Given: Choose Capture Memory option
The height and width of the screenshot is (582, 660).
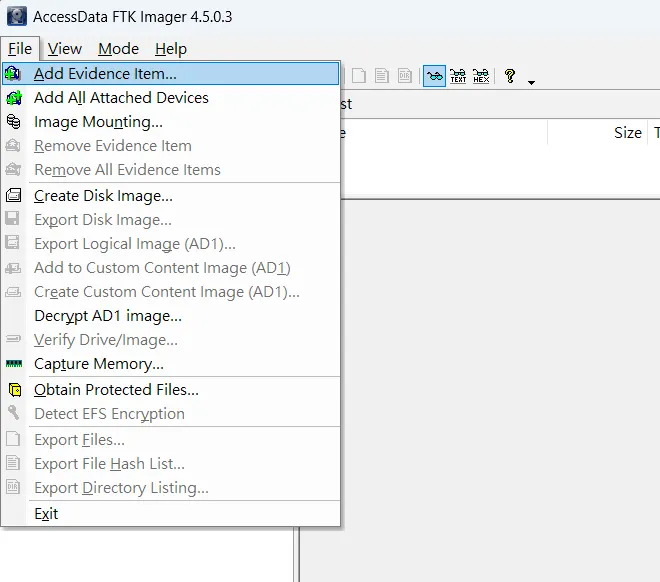Looking at the screenshot, I should click(x=170, y=364).
